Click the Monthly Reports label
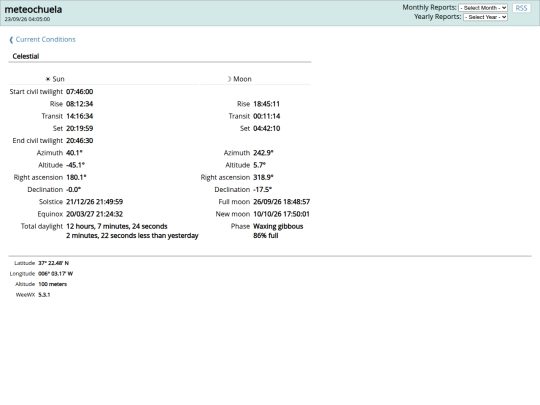This screenshot has width=540, height=405. [429, 7]
